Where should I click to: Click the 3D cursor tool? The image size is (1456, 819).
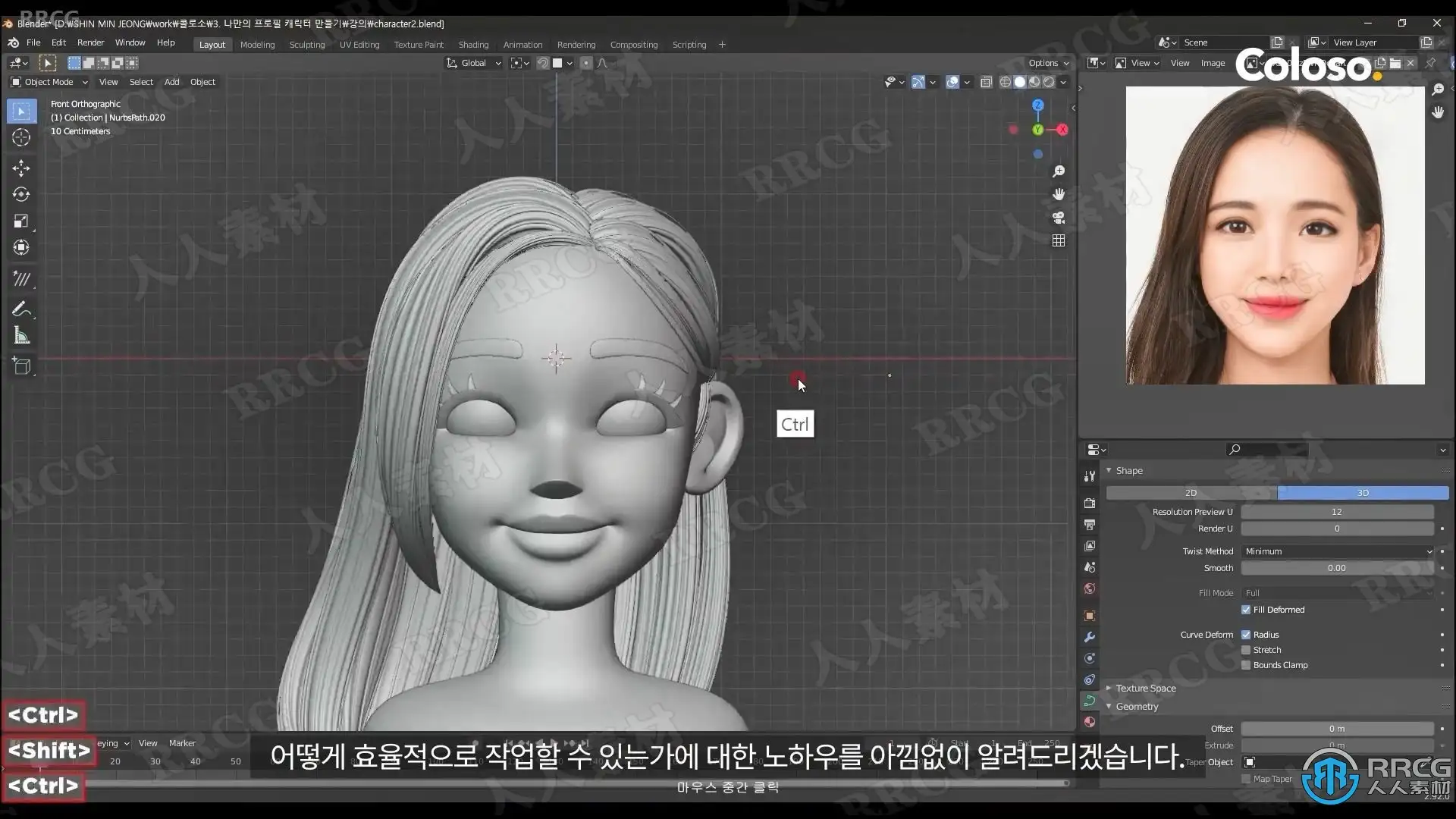click(21, 137)
